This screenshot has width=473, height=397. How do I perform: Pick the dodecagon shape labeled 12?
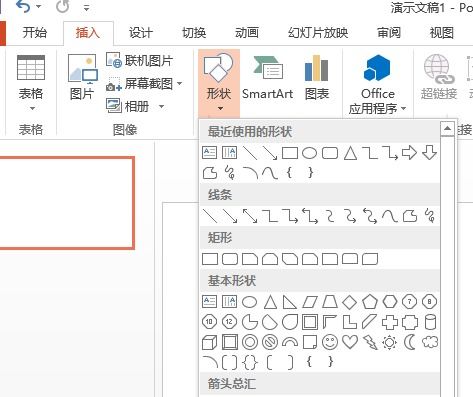[x=229, y=322]
